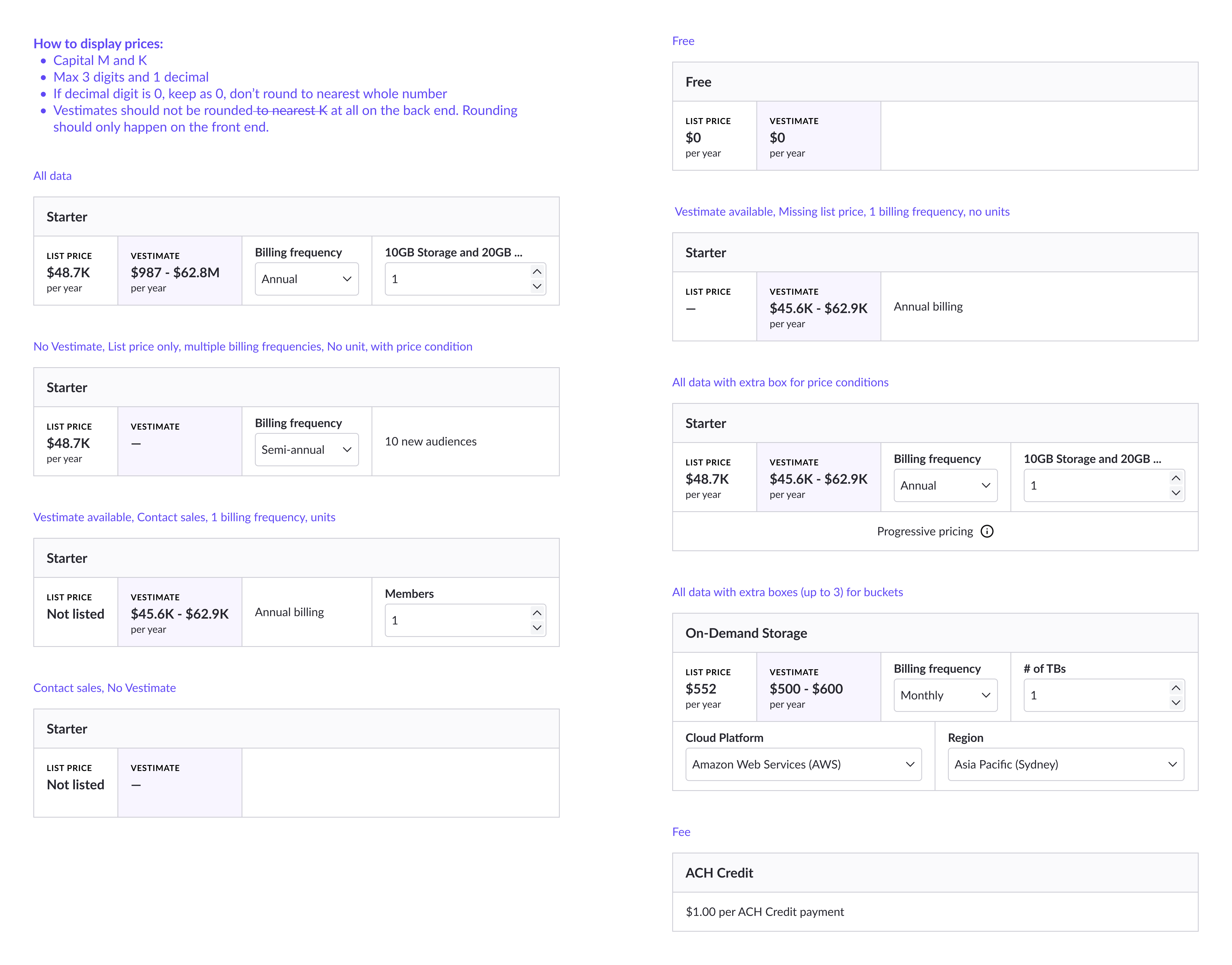Click down arrow in All data storage stepper
Screen dimensions: 1232x965
[537, 286]
